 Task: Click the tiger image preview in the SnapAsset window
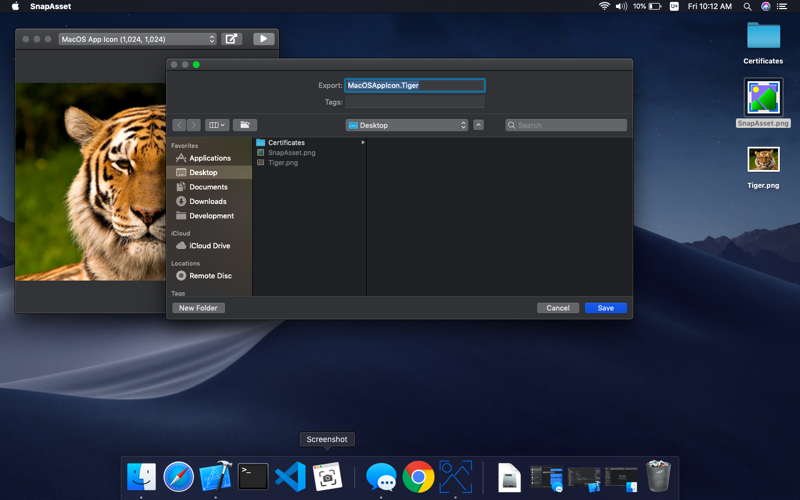[x=91, y=182]
